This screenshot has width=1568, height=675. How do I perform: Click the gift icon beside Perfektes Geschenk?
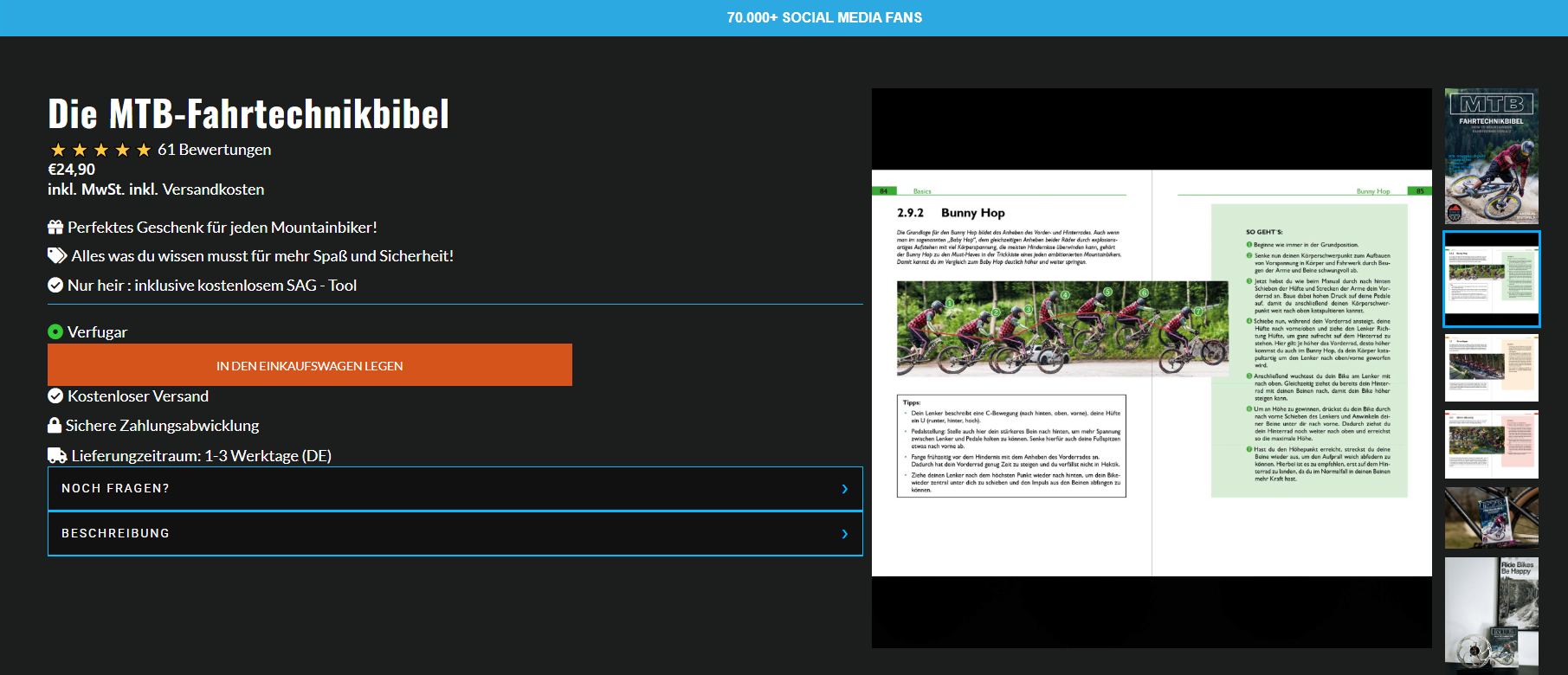[55, 228]
